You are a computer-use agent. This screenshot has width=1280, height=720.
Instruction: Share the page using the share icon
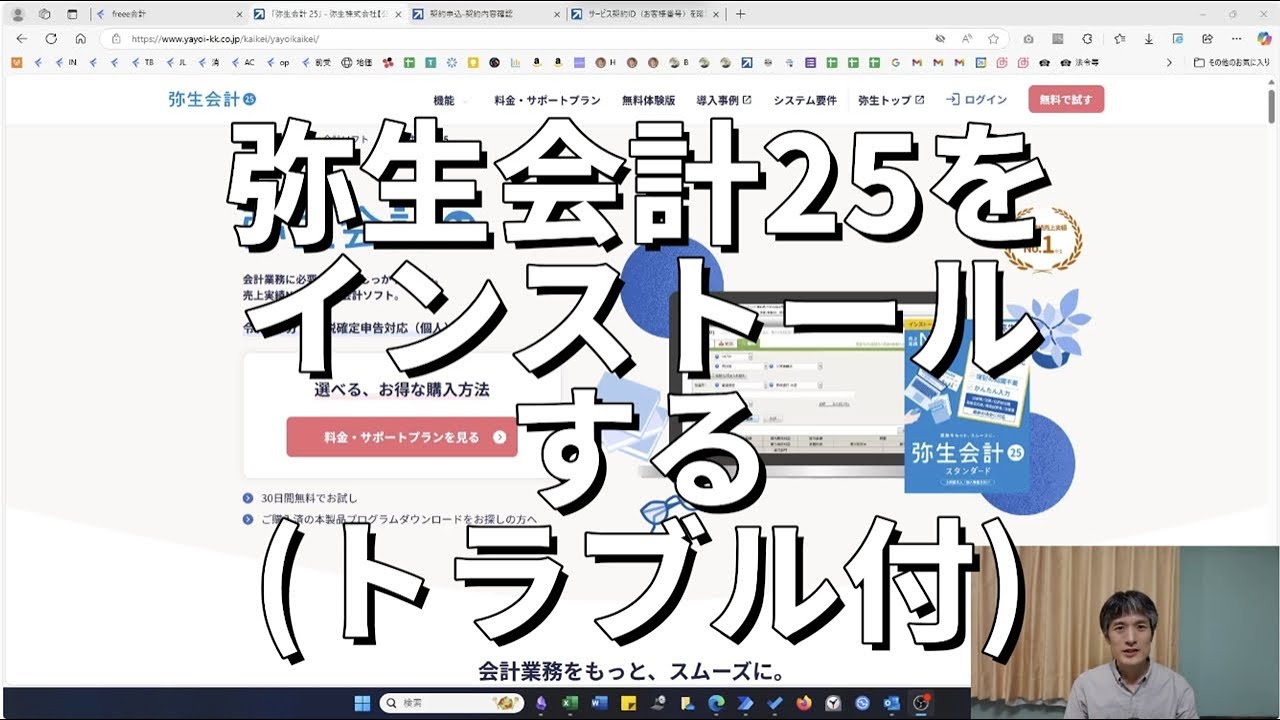click(1207, 39)
